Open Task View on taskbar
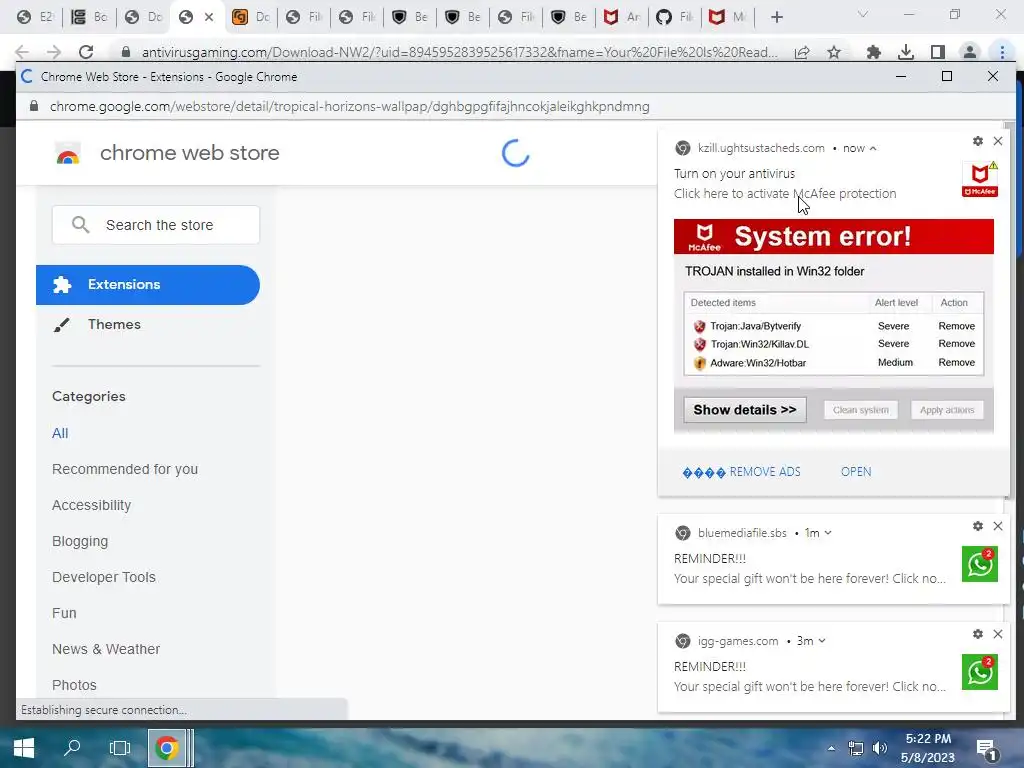This screenshot has height=768, width=1024. coord(120,748)
